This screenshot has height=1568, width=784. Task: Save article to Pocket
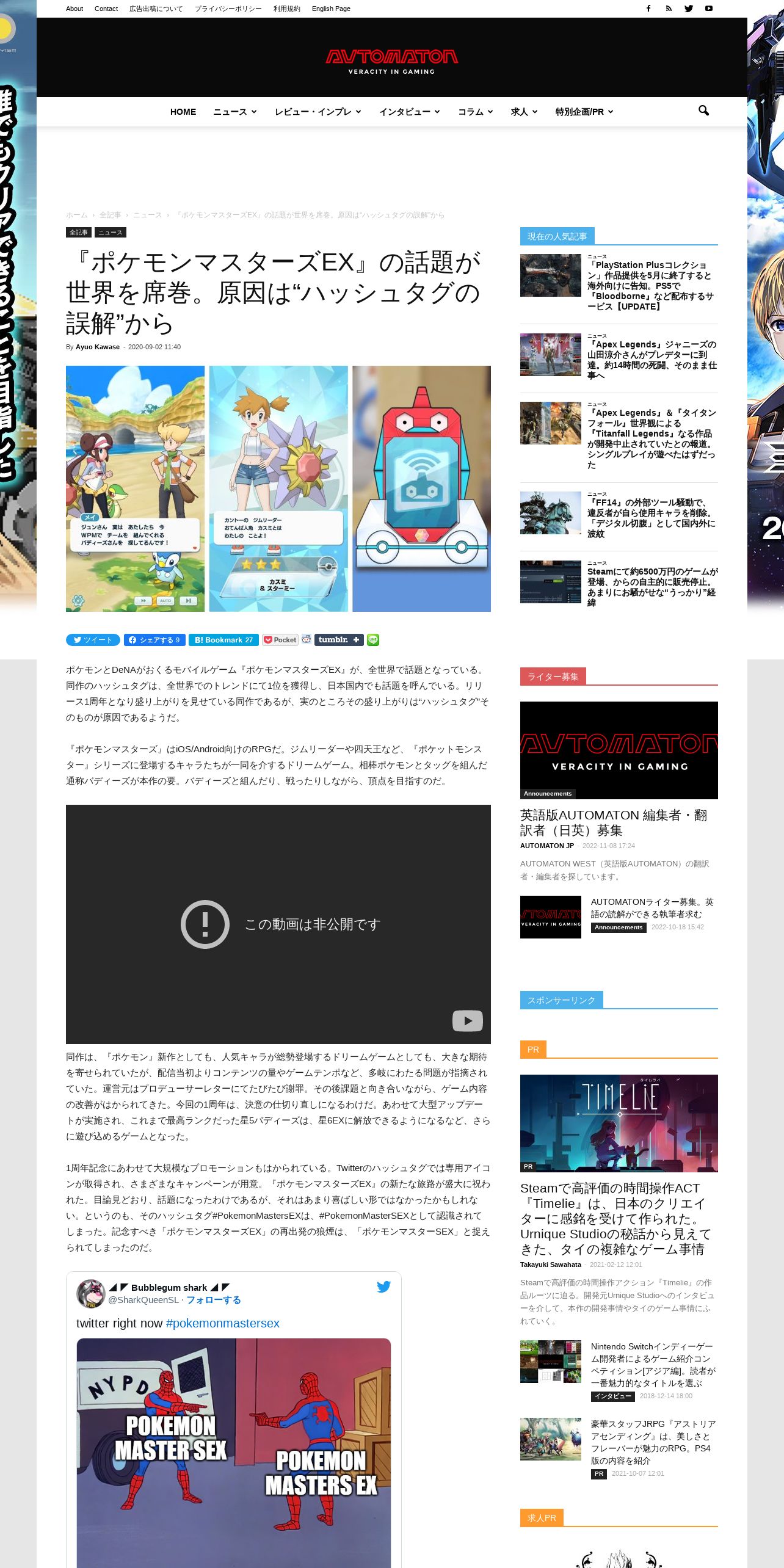[280, 640]
